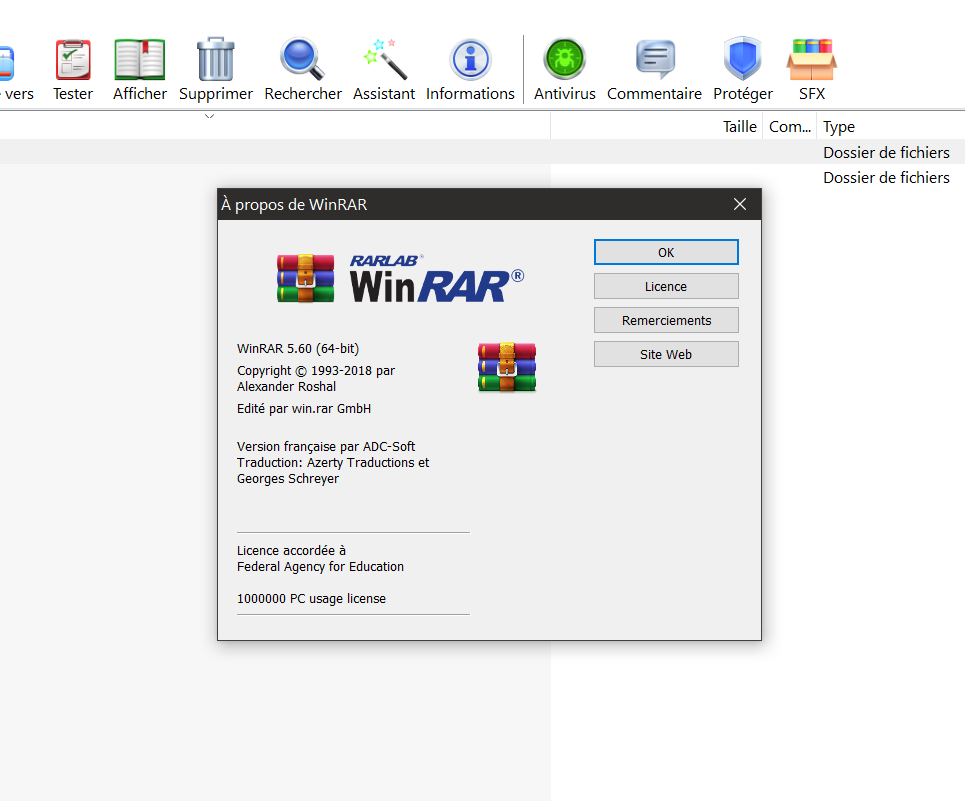This screenshot has height=801, width=965.
Task: Sort by the Taille column header
Action: (x=739, y=127)
